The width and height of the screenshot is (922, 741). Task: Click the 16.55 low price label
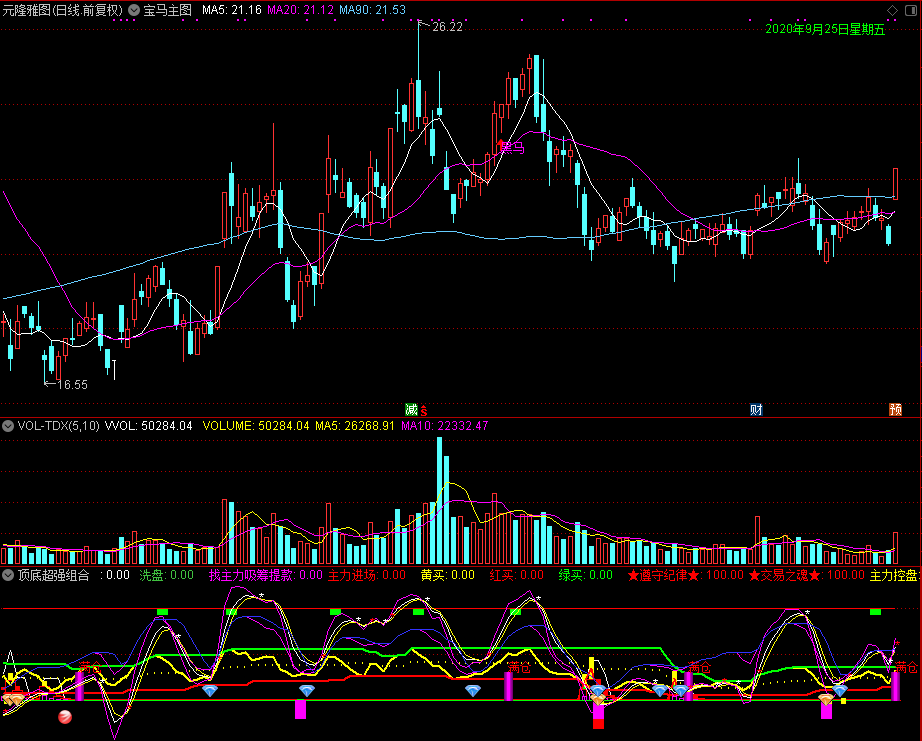(71, 384)
